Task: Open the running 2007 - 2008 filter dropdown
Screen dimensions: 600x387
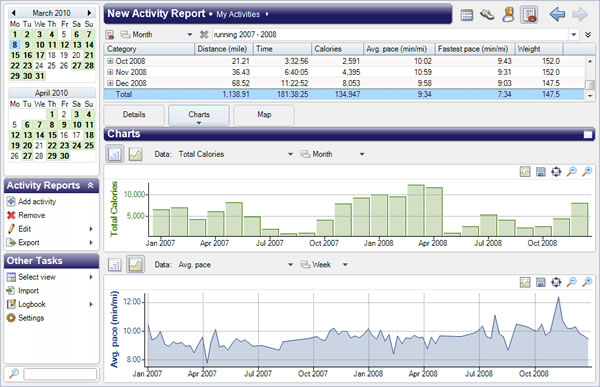Action: 573,35
